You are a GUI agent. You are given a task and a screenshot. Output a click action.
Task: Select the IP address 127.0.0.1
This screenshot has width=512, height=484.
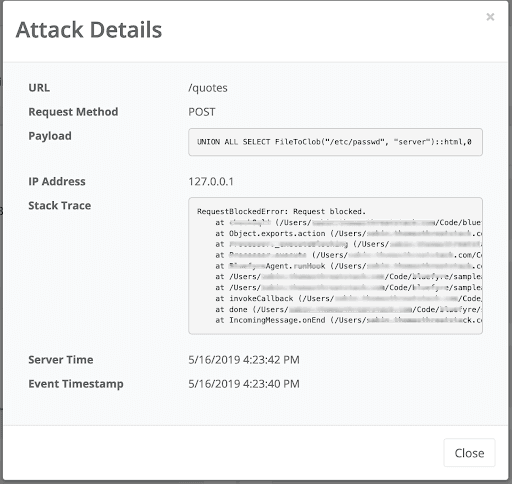coord(211,181)
